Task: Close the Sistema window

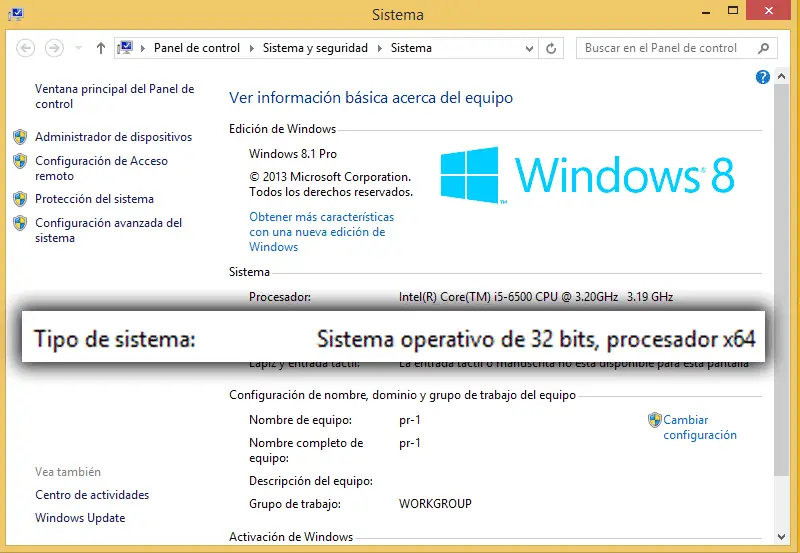Action: [769, 10]
